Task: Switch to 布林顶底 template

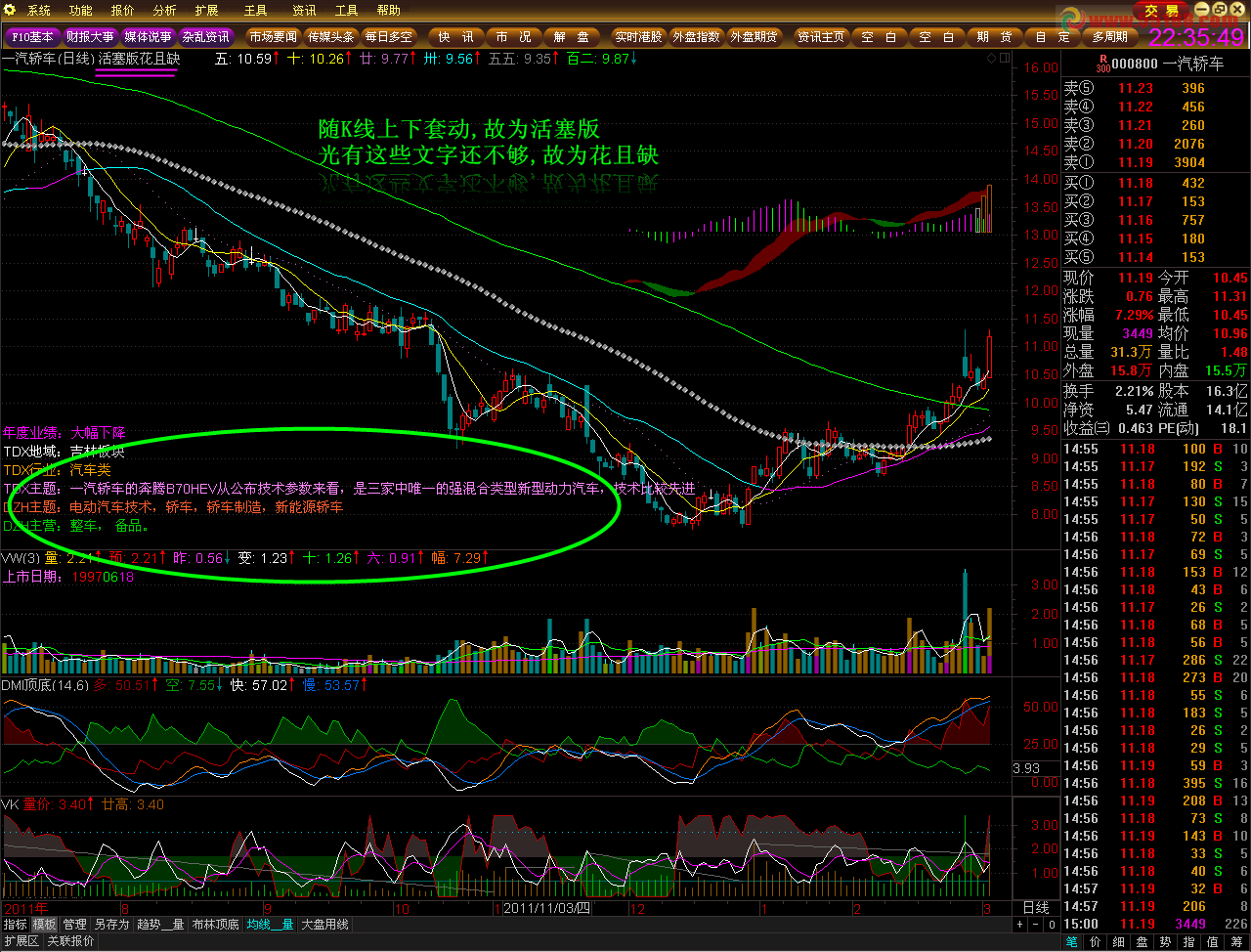Action: (x=216, y=925)
